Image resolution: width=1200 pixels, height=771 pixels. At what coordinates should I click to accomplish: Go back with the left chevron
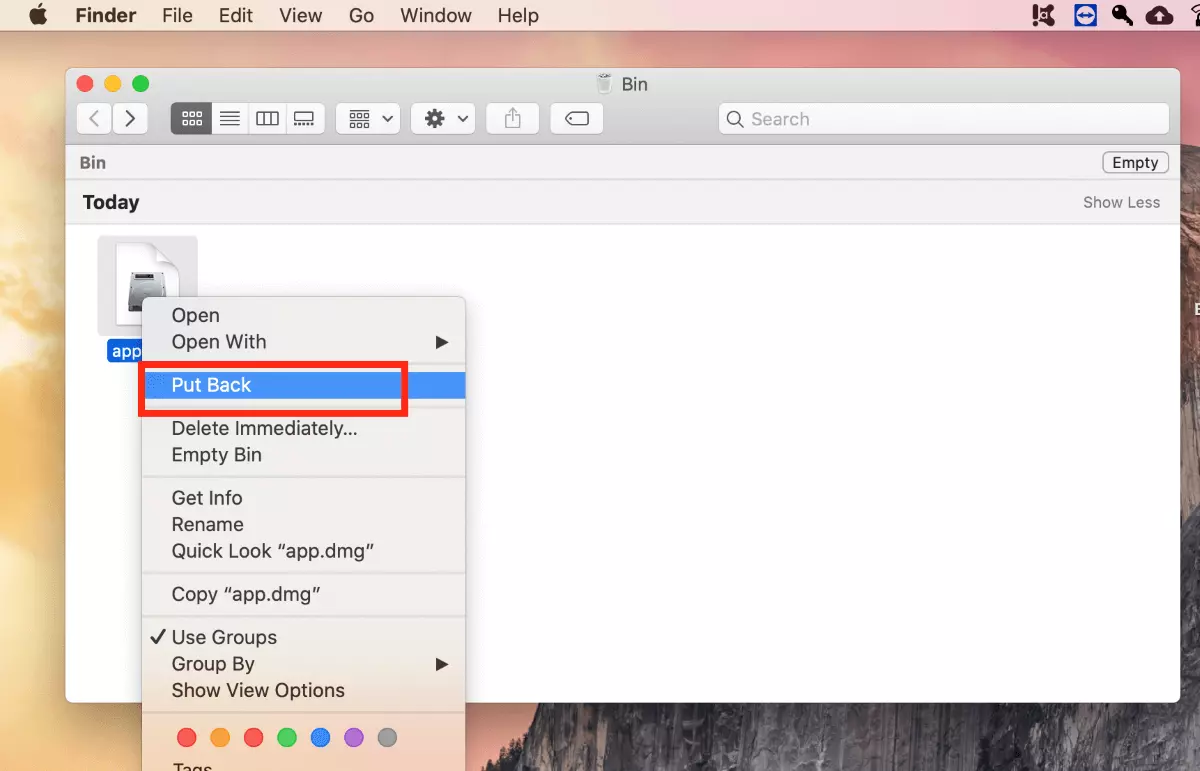pyautogui.click(x=94, y=118)
